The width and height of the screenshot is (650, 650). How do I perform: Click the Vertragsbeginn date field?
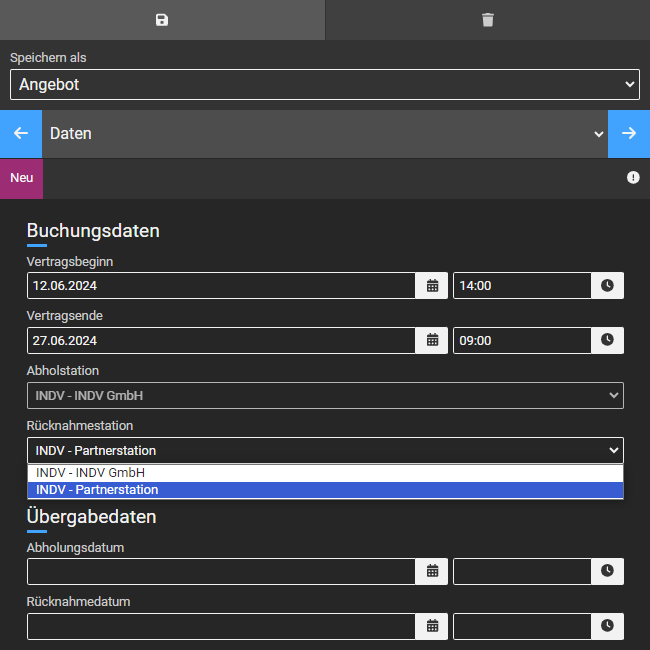[220, 286]
